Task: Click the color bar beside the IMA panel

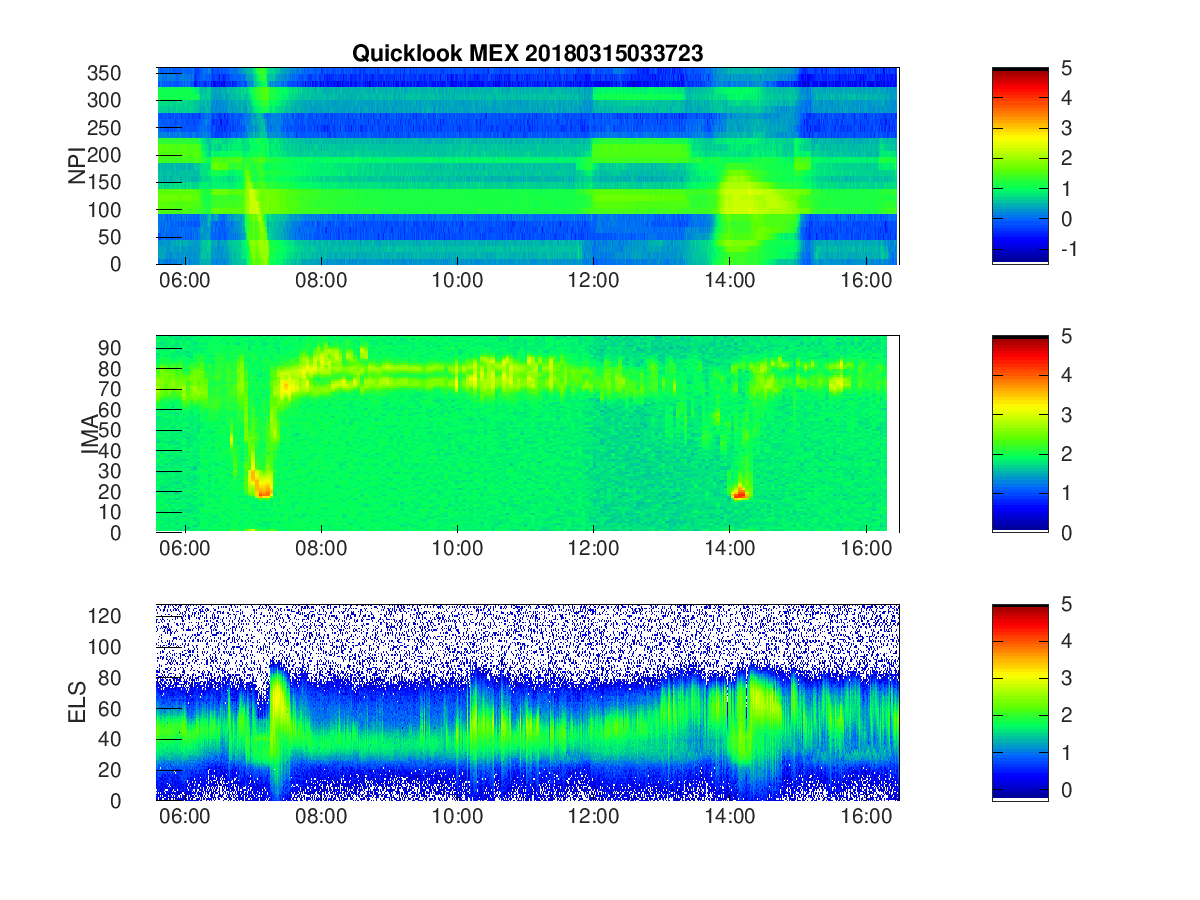Action: tap(1020, 434)
